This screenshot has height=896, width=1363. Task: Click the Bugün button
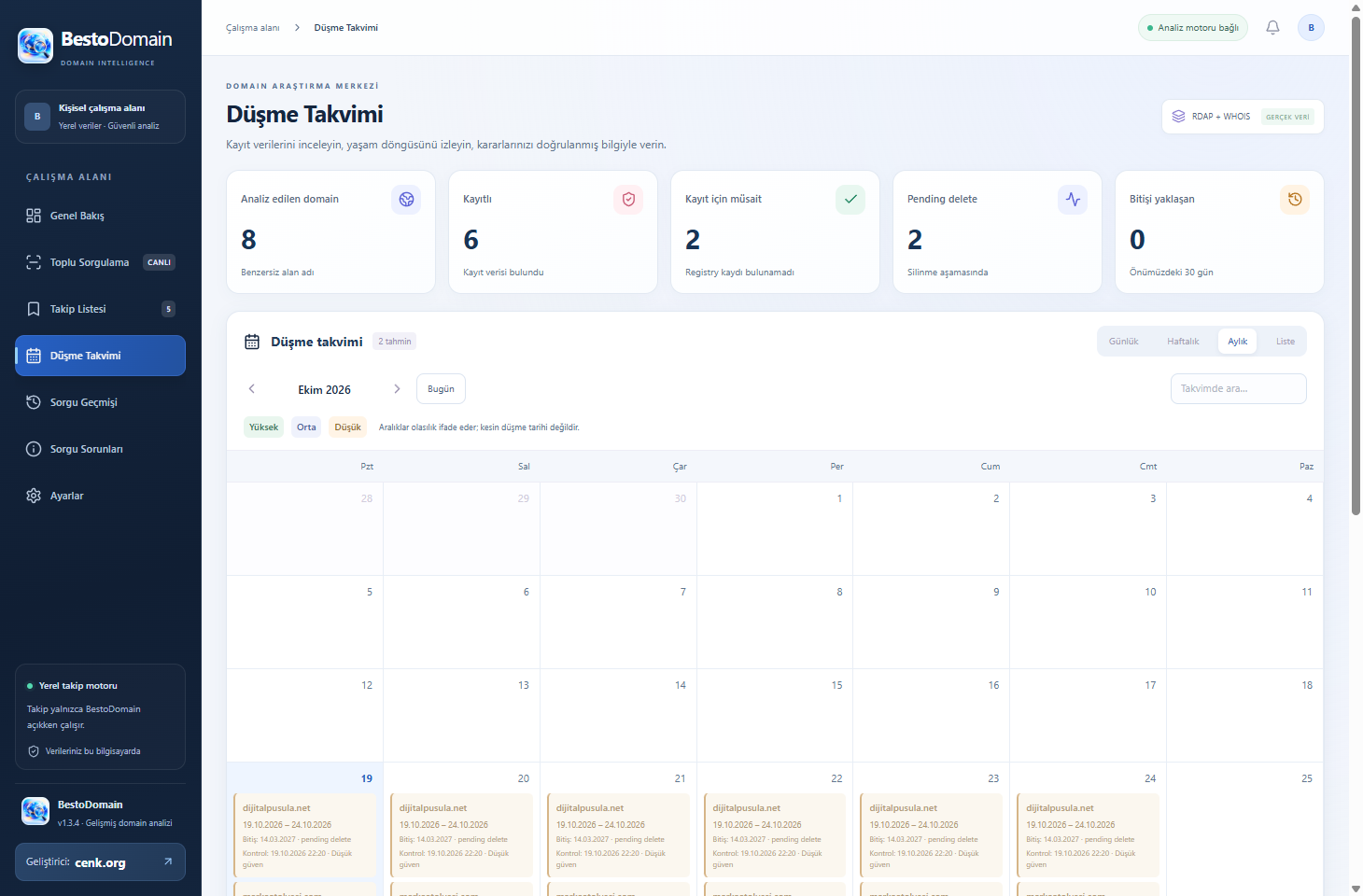441,389
